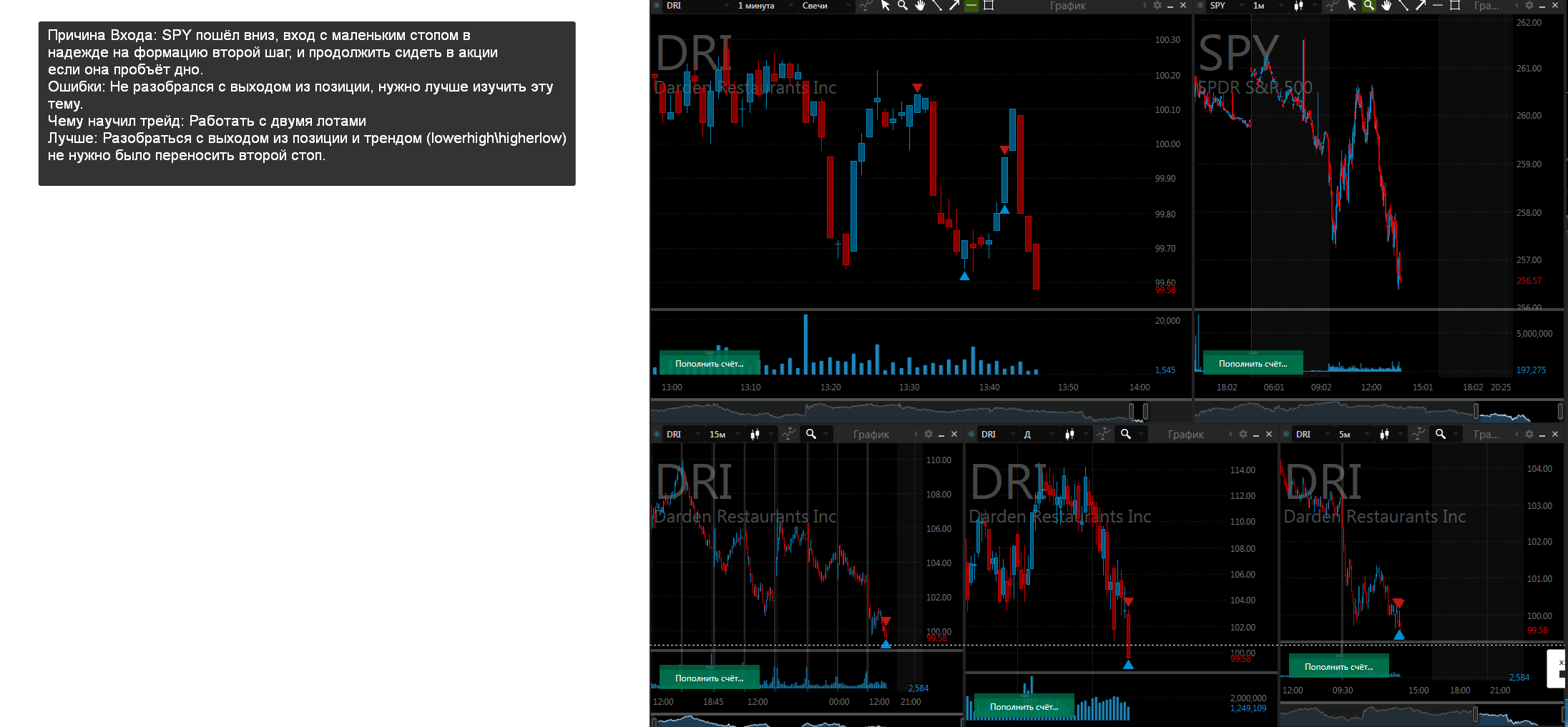Click 'Пополнить счёт' in DRI 5м chart
The width and height of the screenshot is (1568, 727).
[x=1339, y=666]
